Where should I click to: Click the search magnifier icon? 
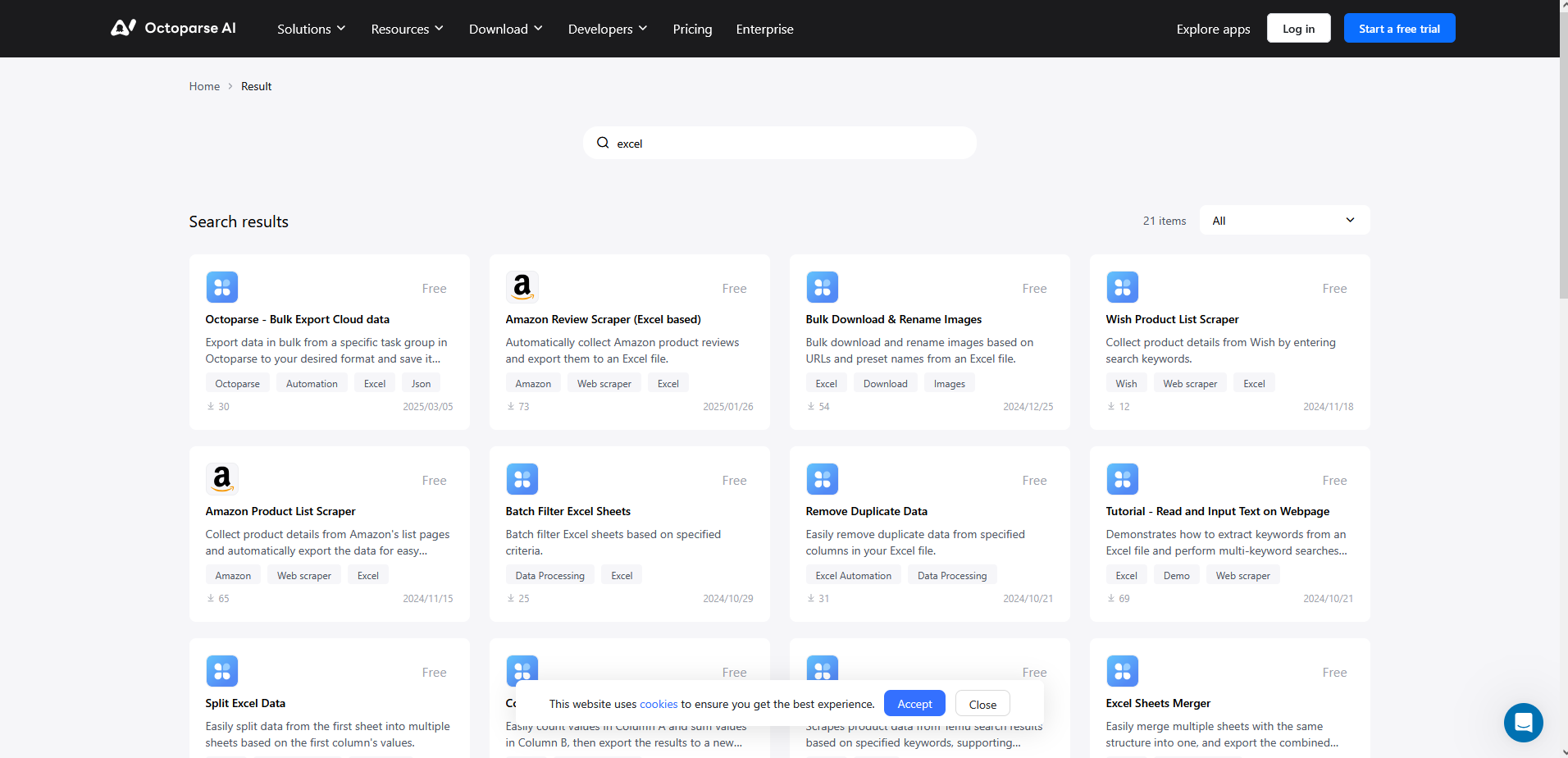[603, 143]
